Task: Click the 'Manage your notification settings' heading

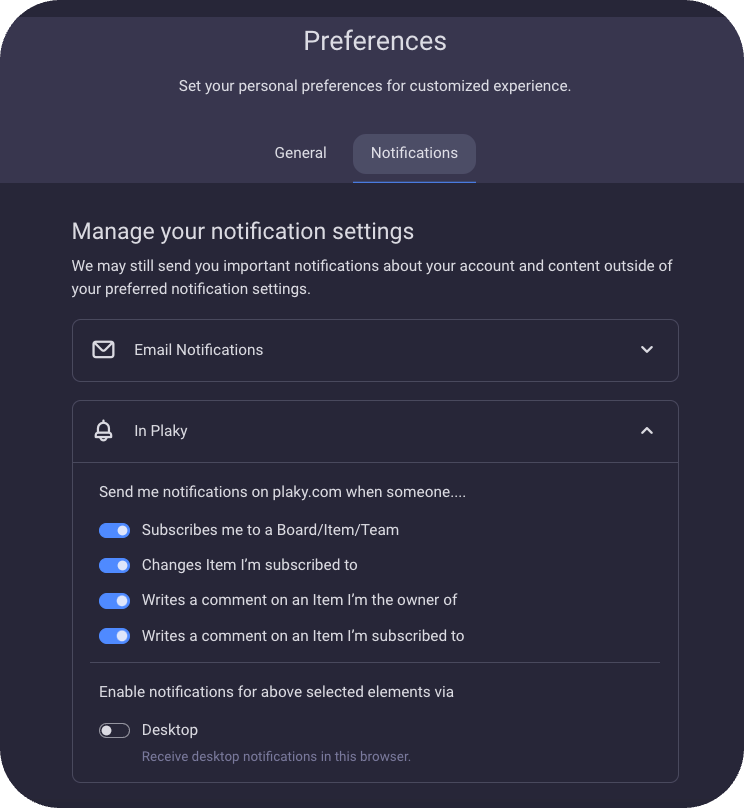Action: coord(243,231)
